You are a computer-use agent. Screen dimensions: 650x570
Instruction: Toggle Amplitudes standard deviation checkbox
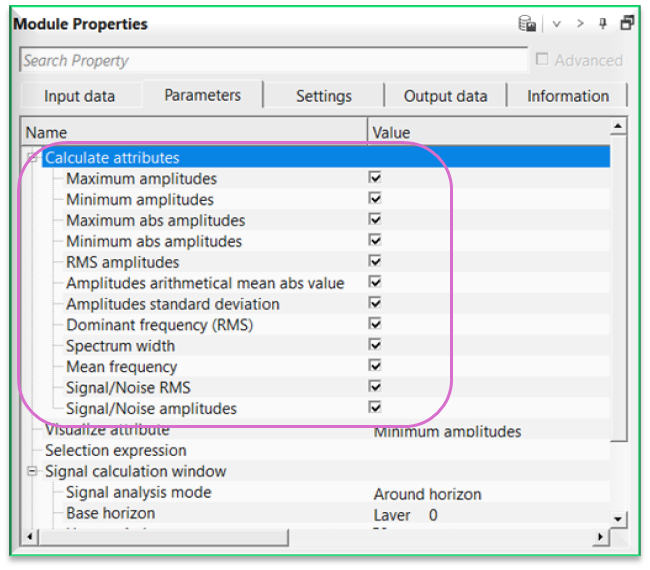[375, 303]
